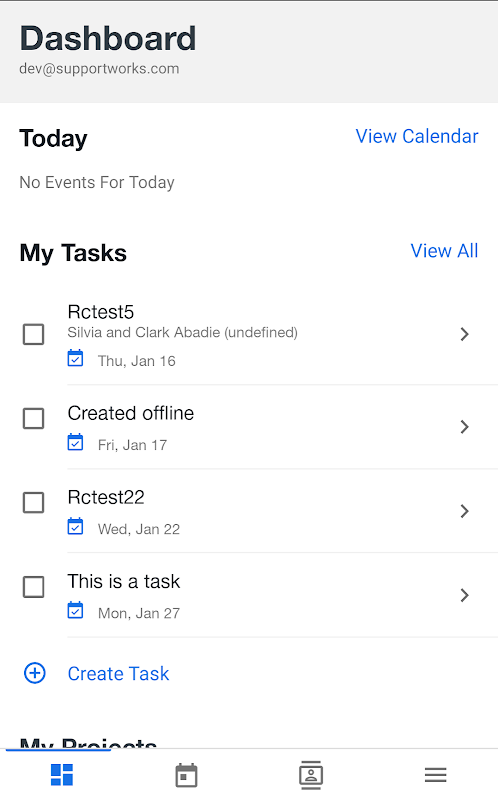Complete the This is a task checkbox
The width and height of the screenshot is (498, 800).
(x=34, y=587)
